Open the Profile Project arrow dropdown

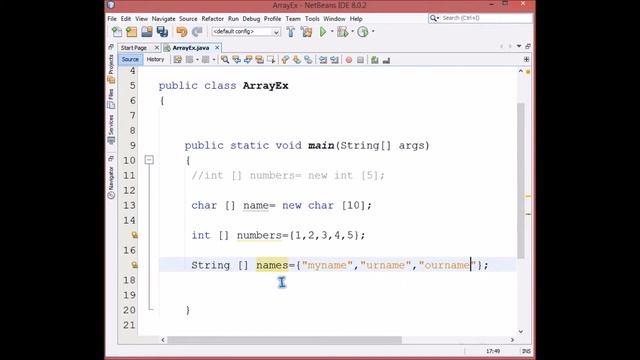coord(373,31)
